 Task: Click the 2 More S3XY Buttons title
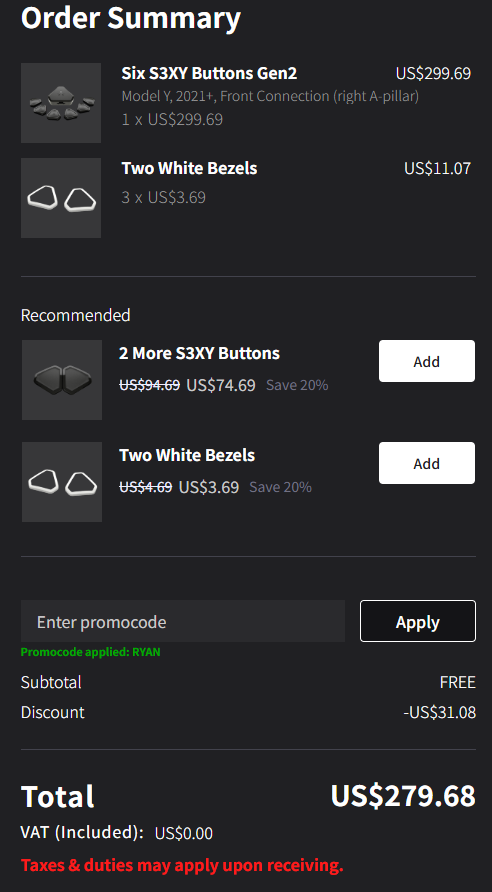[x=199, y=353]
